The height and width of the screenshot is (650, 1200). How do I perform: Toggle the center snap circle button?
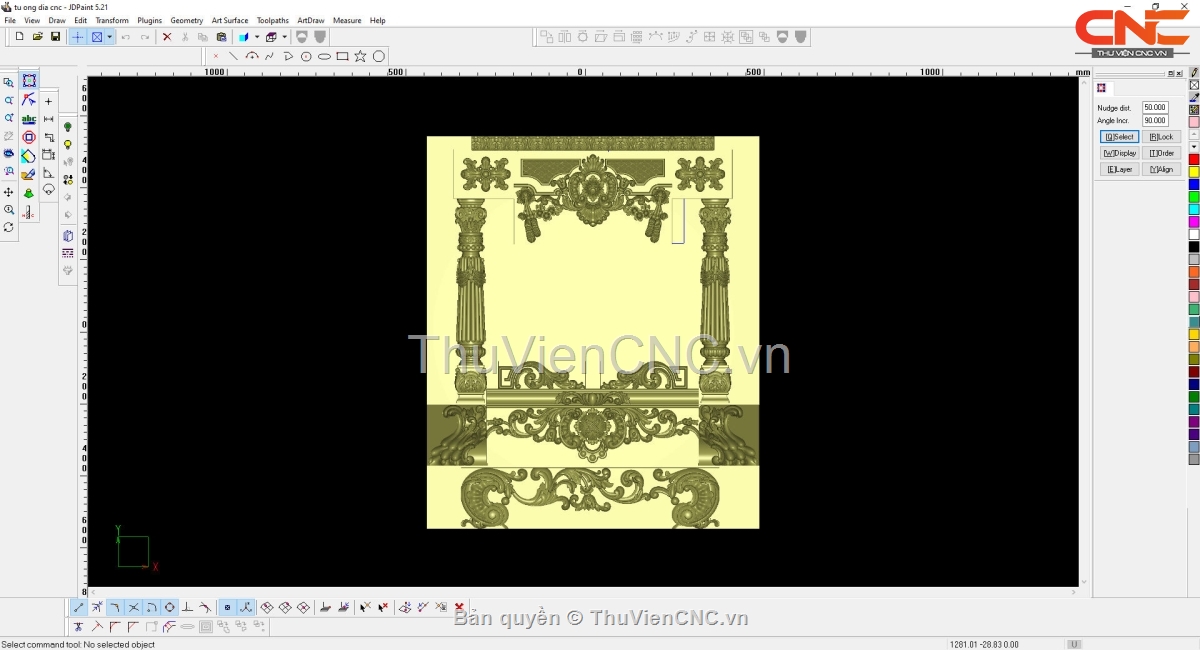click(x=169, y=607)
